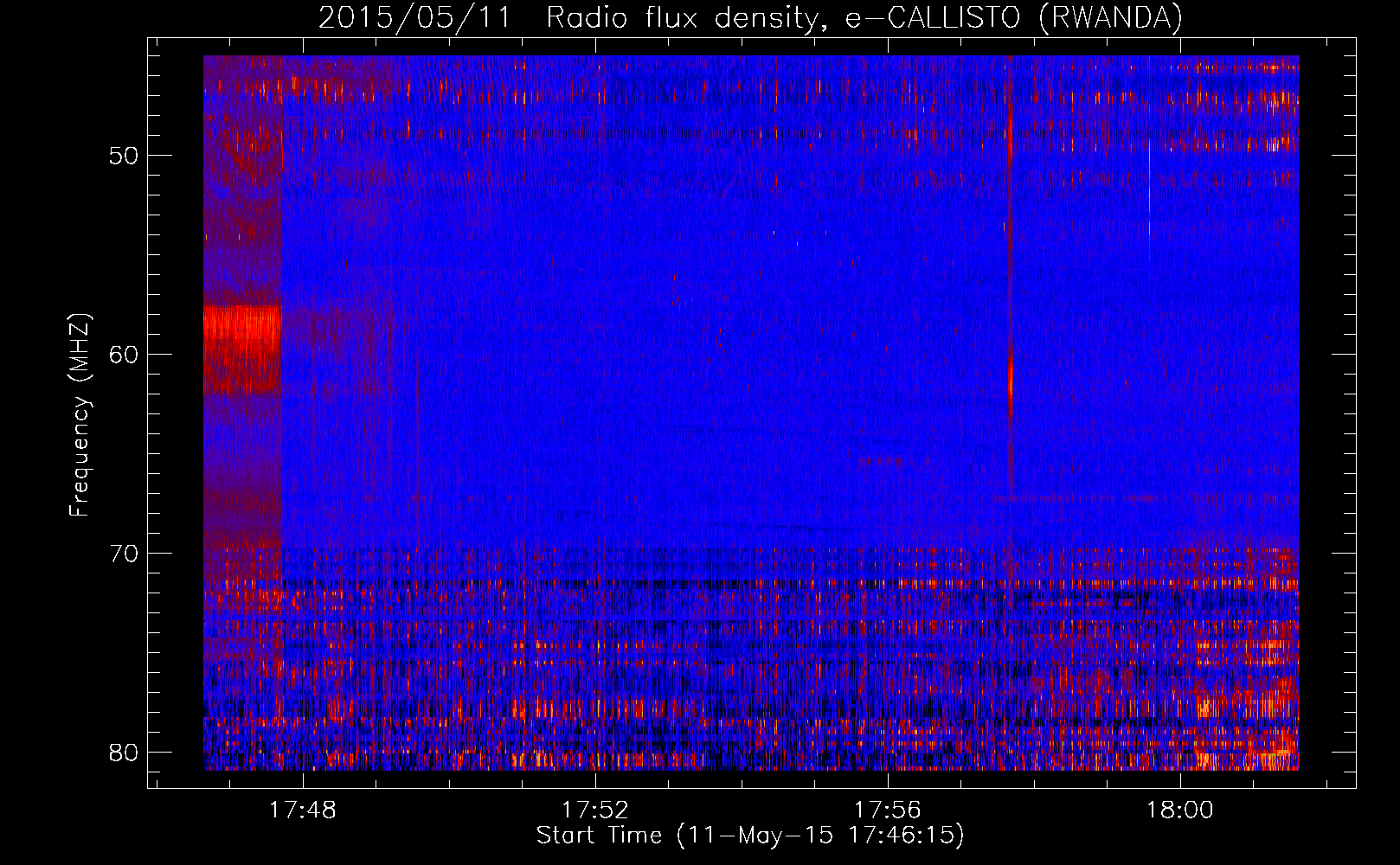Click the date "2015/05/11" in the title
The image size is (1400, 865).
point(415,18)
